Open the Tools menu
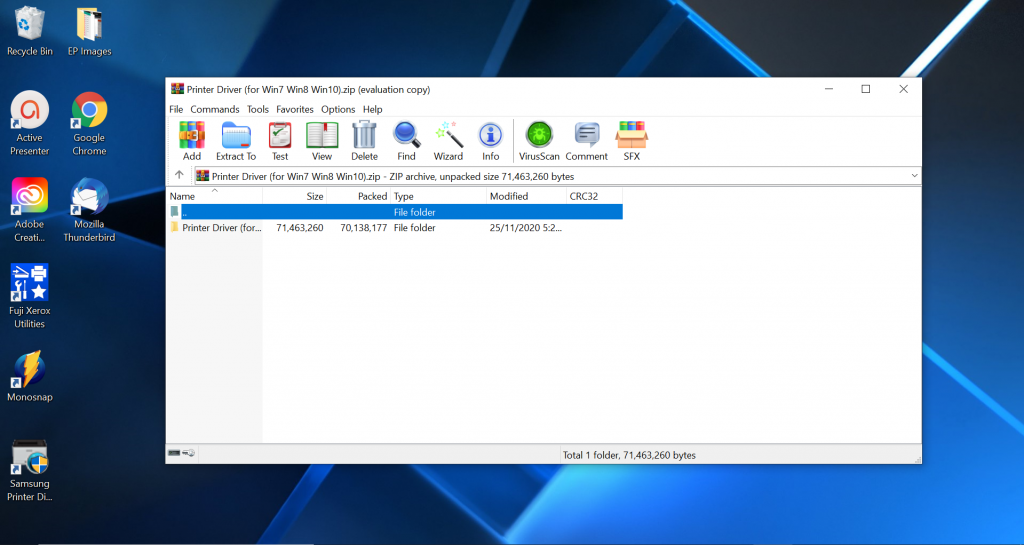Screen dimensions: 1024x545 coord(258,109)
